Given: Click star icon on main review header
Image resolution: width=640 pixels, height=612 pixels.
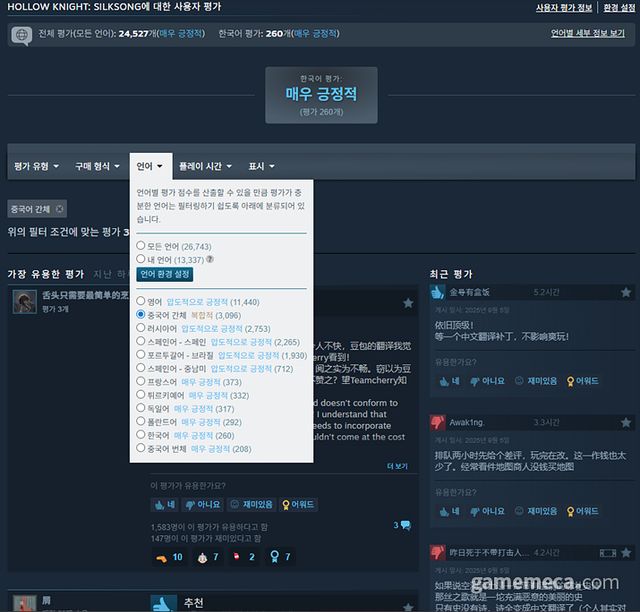Looking at the screenshot, I should pos(408,303).
